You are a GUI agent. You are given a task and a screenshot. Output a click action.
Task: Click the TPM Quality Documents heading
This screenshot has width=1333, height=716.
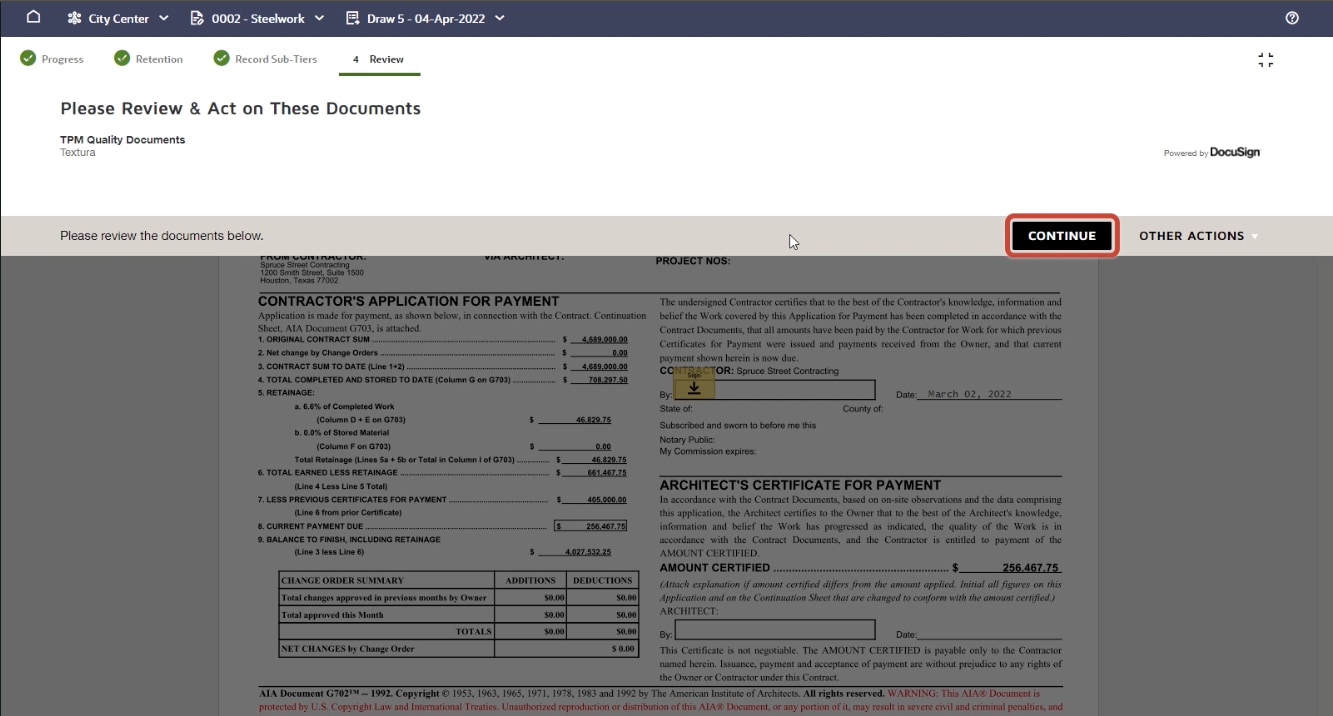point(123,140)
